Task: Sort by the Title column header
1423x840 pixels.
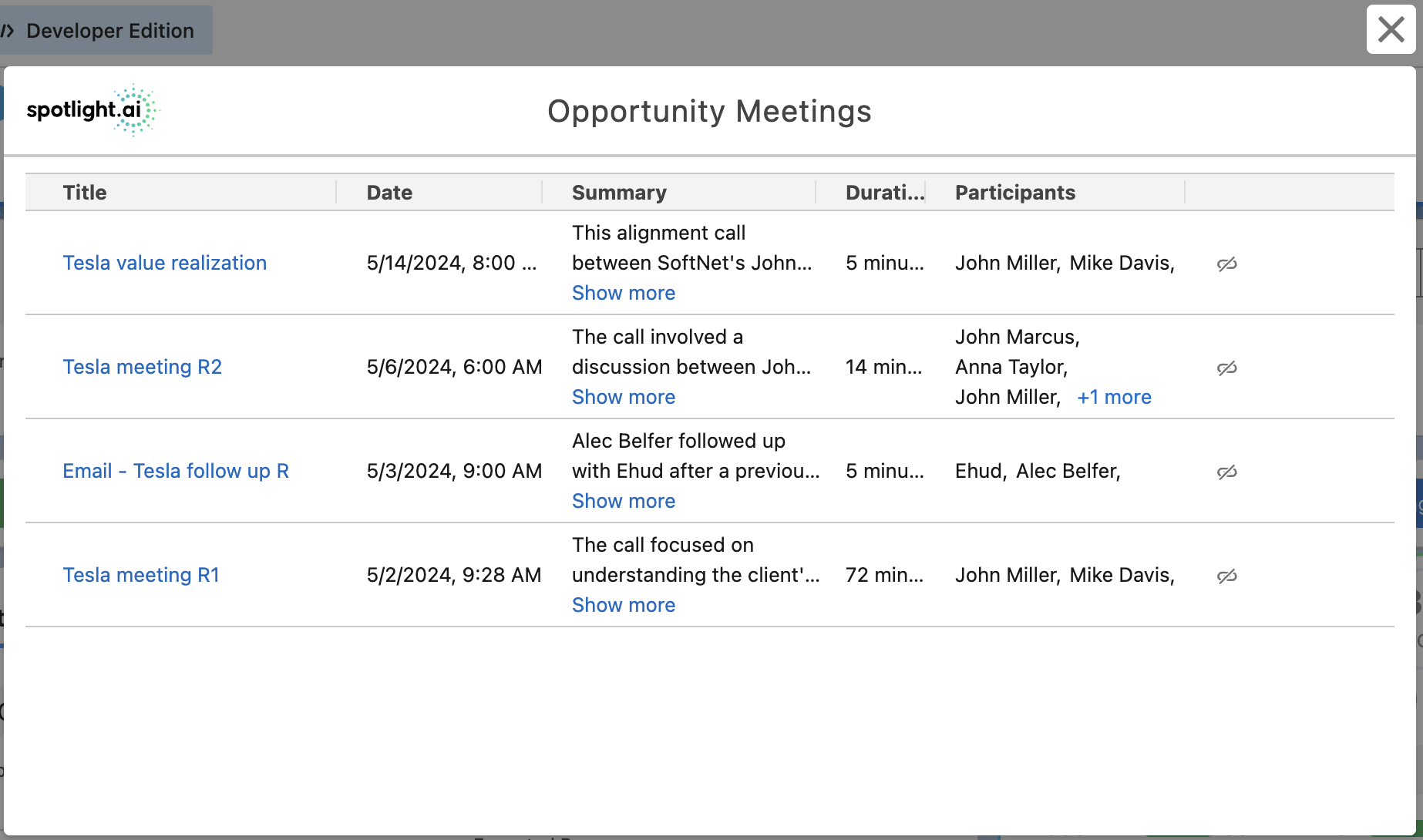Action: click(x=85, y=193)
